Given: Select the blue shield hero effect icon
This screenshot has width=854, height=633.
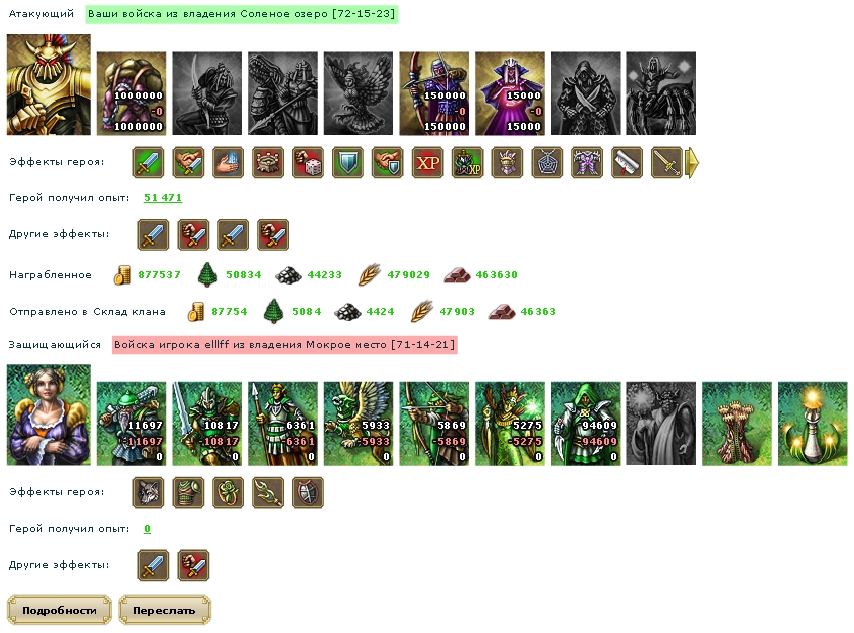Looking at the screenshot, I should pyautogui.click(x=347, y=162).
